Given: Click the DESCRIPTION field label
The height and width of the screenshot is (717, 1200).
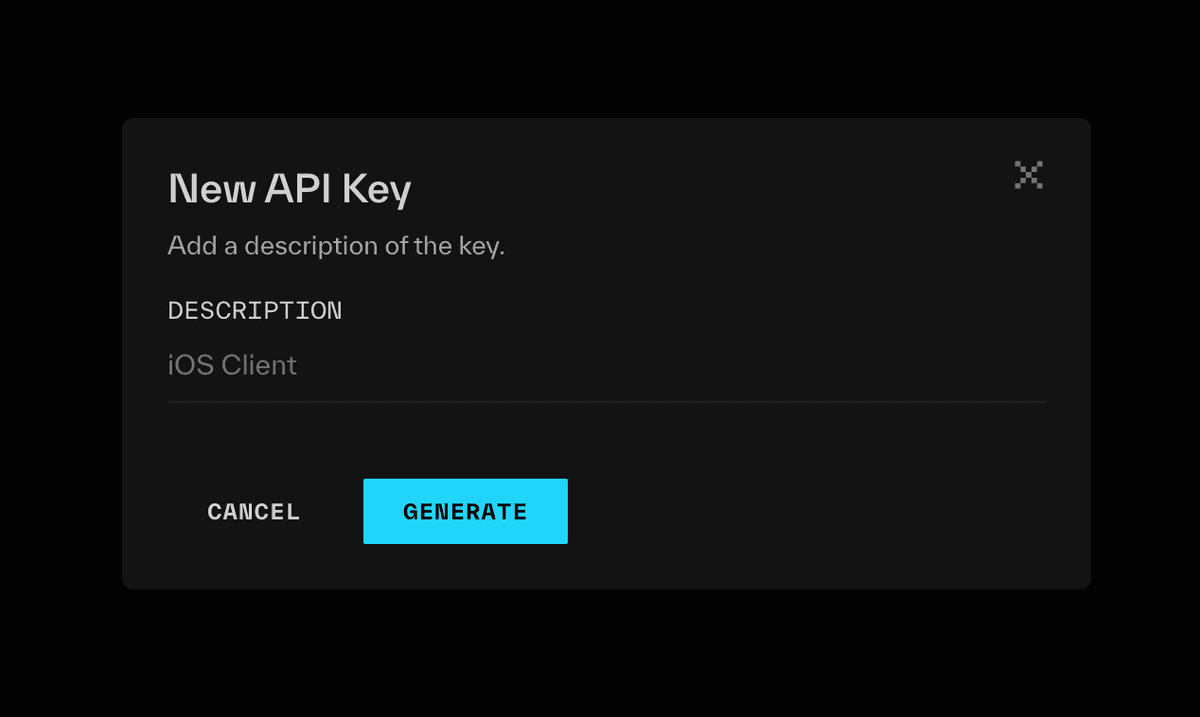Looking at the screenshot, I should 255,311.
